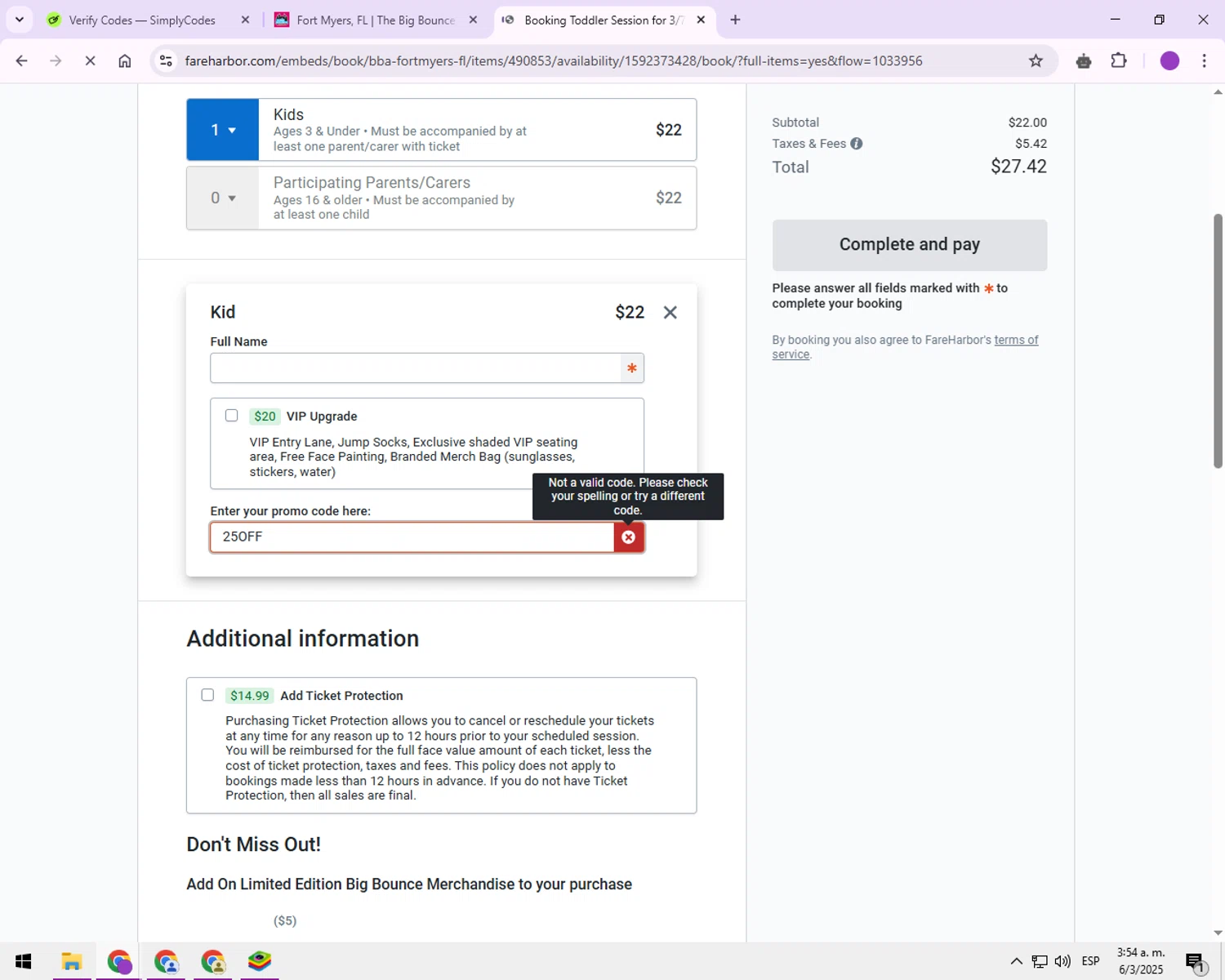Close the Booking Toddler Session tab
1225x980 pixels.
[701, 20]
